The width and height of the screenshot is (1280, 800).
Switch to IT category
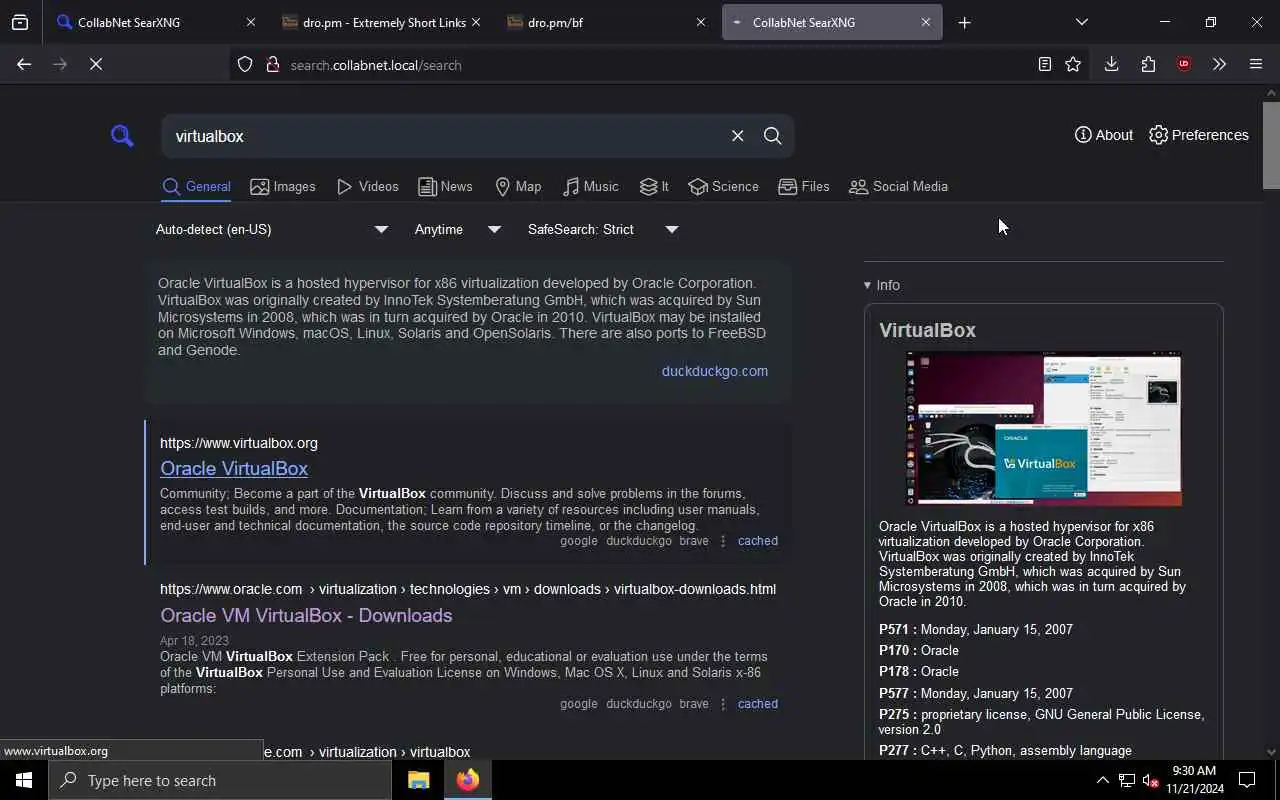[654, 187]
